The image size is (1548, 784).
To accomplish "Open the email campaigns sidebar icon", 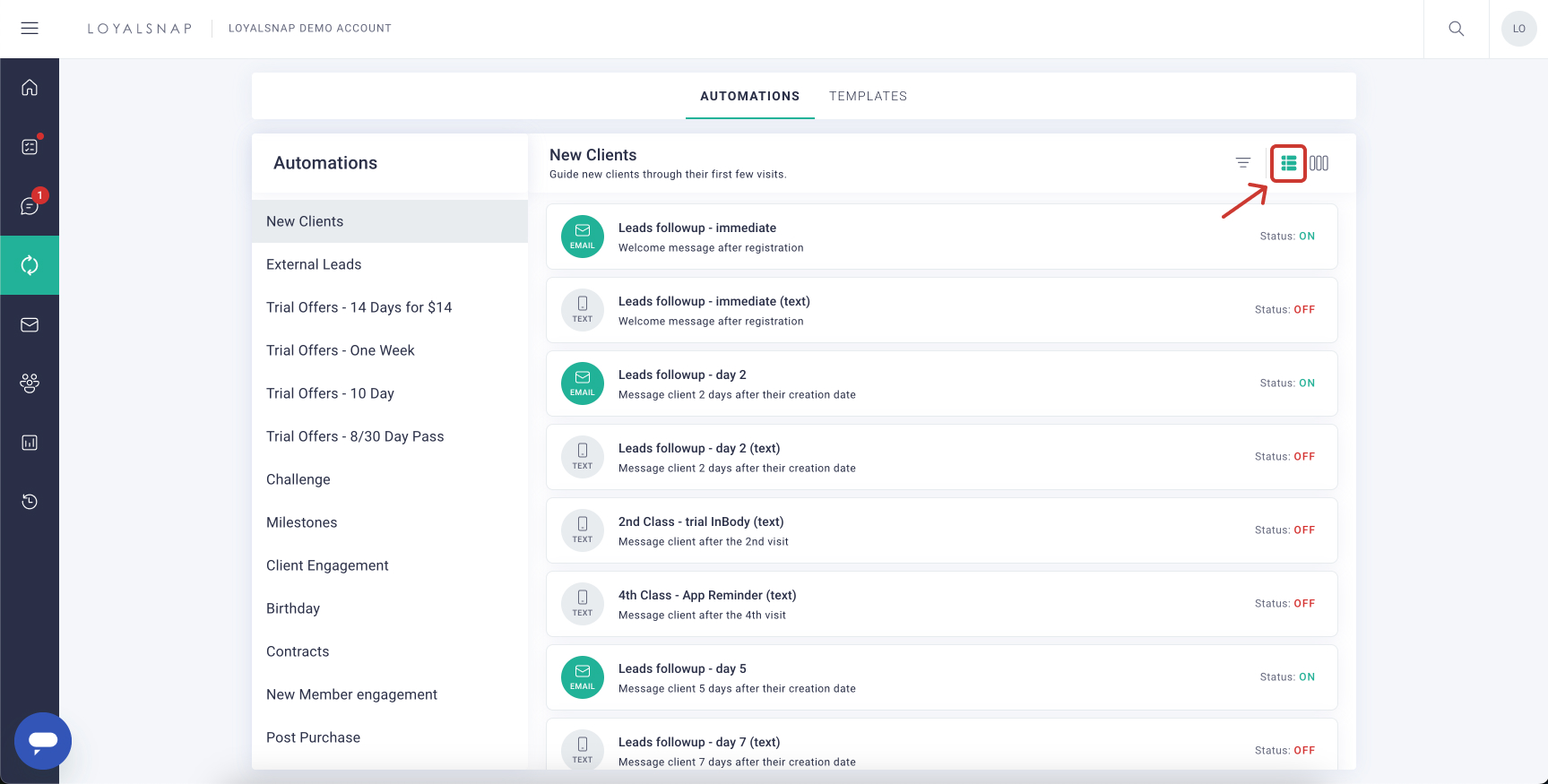I will (x=30, y=324).
